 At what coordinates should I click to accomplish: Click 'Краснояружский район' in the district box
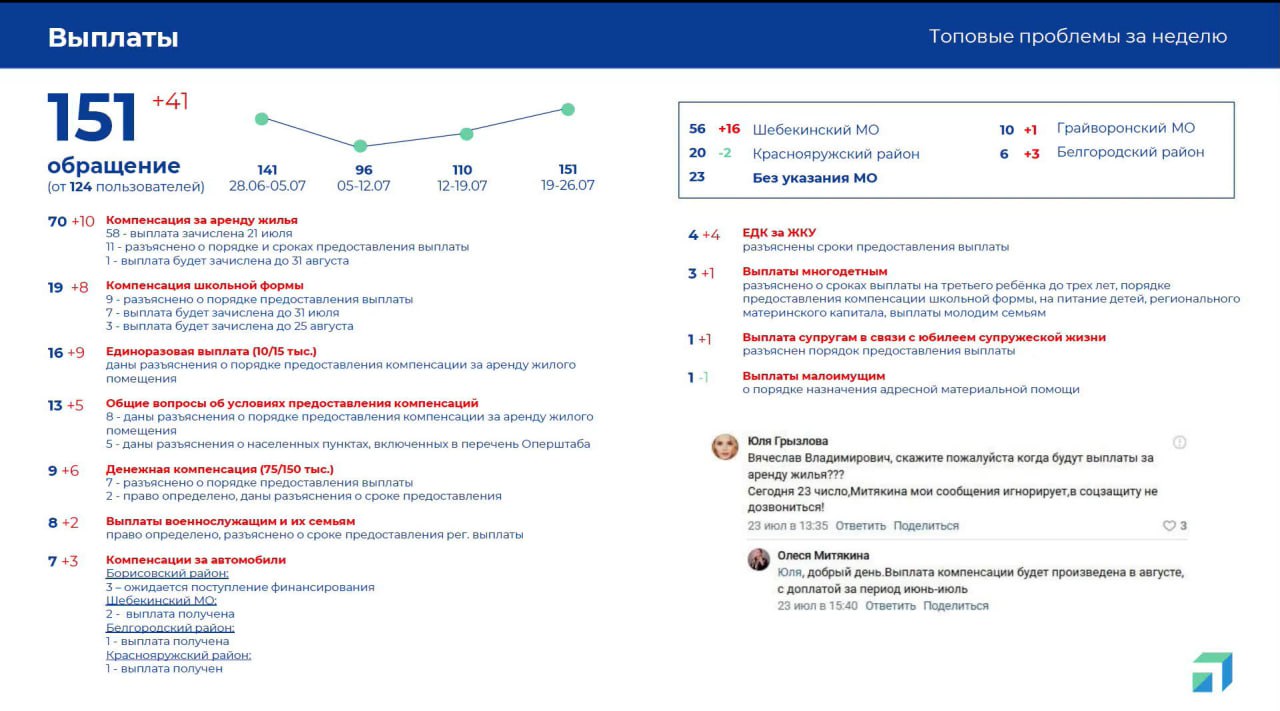click(835, 154)
